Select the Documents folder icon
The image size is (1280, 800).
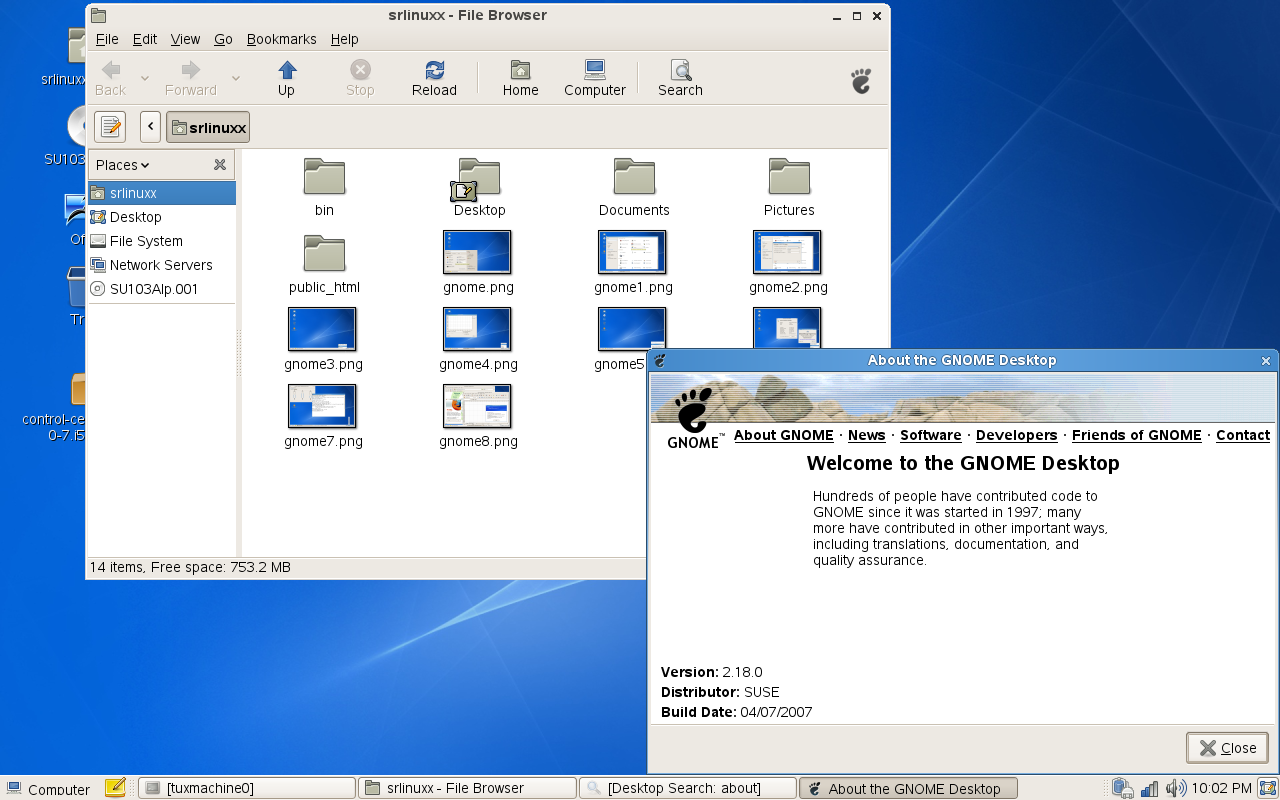point(634,177)
